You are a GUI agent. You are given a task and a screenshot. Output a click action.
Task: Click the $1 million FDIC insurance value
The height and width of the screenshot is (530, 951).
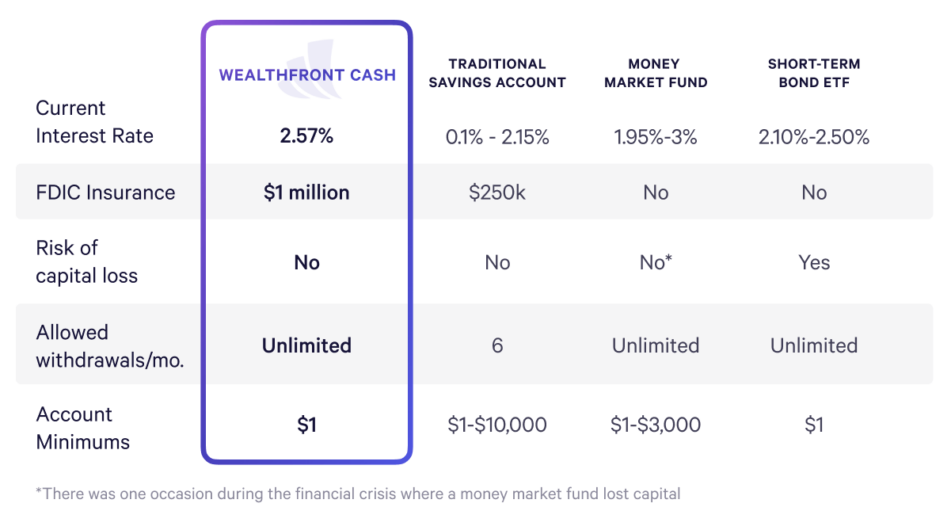pos(307,193)
